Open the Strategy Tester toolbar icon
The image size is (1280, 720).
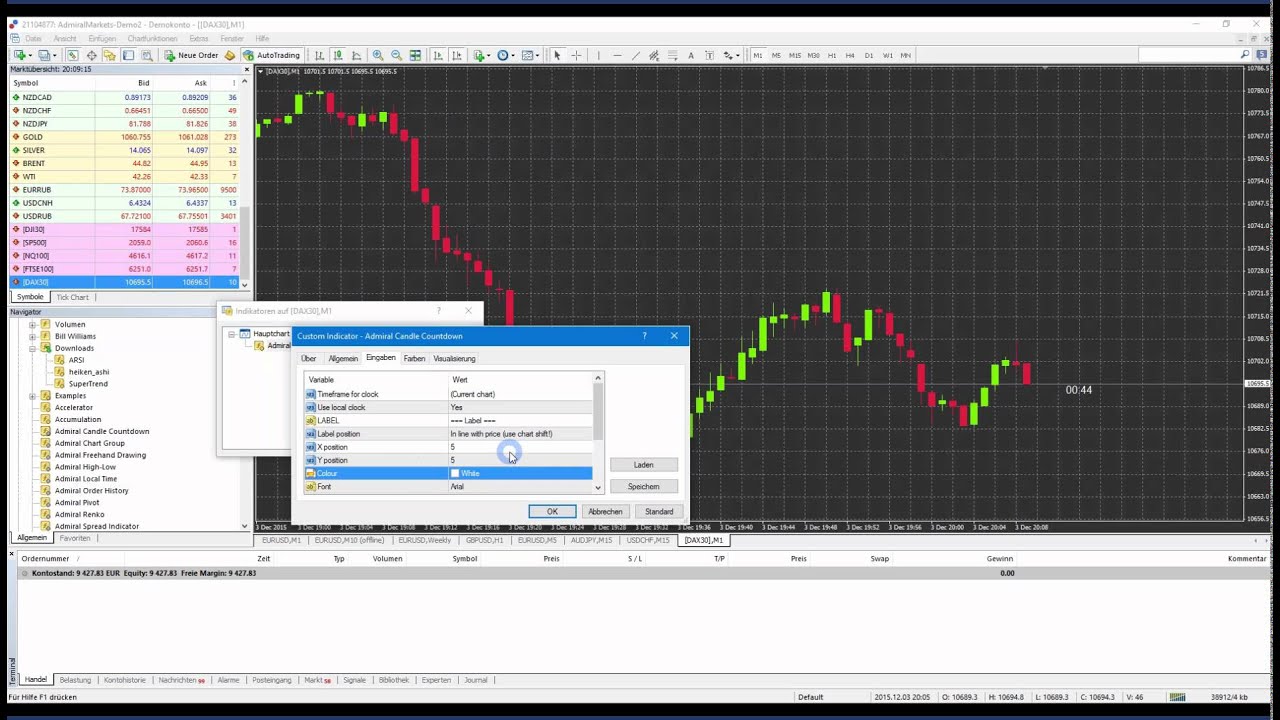[147, 55]
